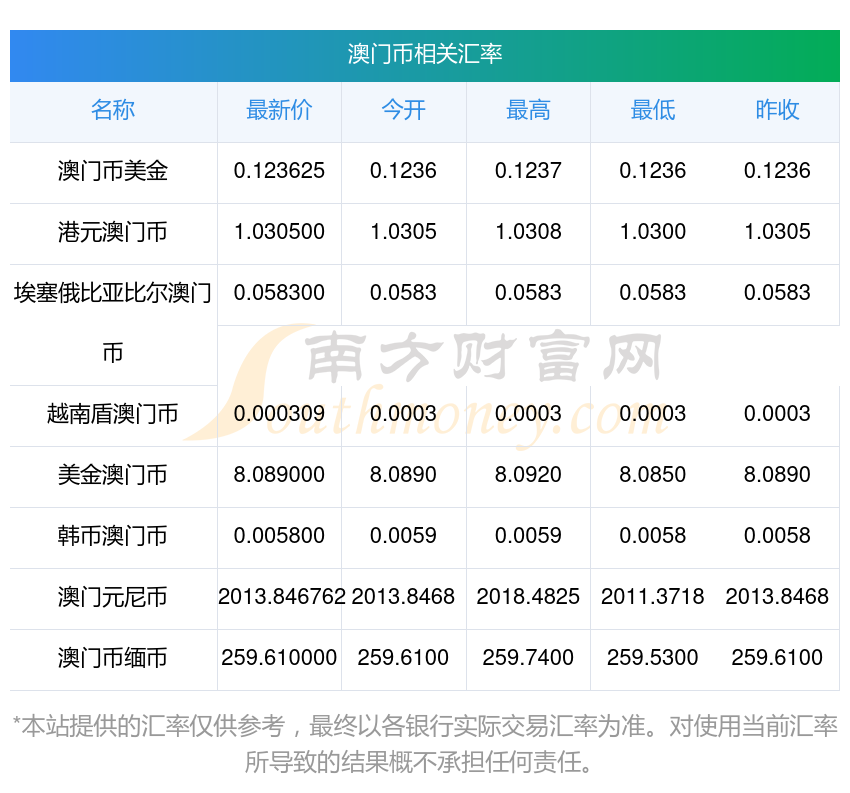Select the 澳门币缅币 row name
850x793 pixels.
(x=113, y=658)
